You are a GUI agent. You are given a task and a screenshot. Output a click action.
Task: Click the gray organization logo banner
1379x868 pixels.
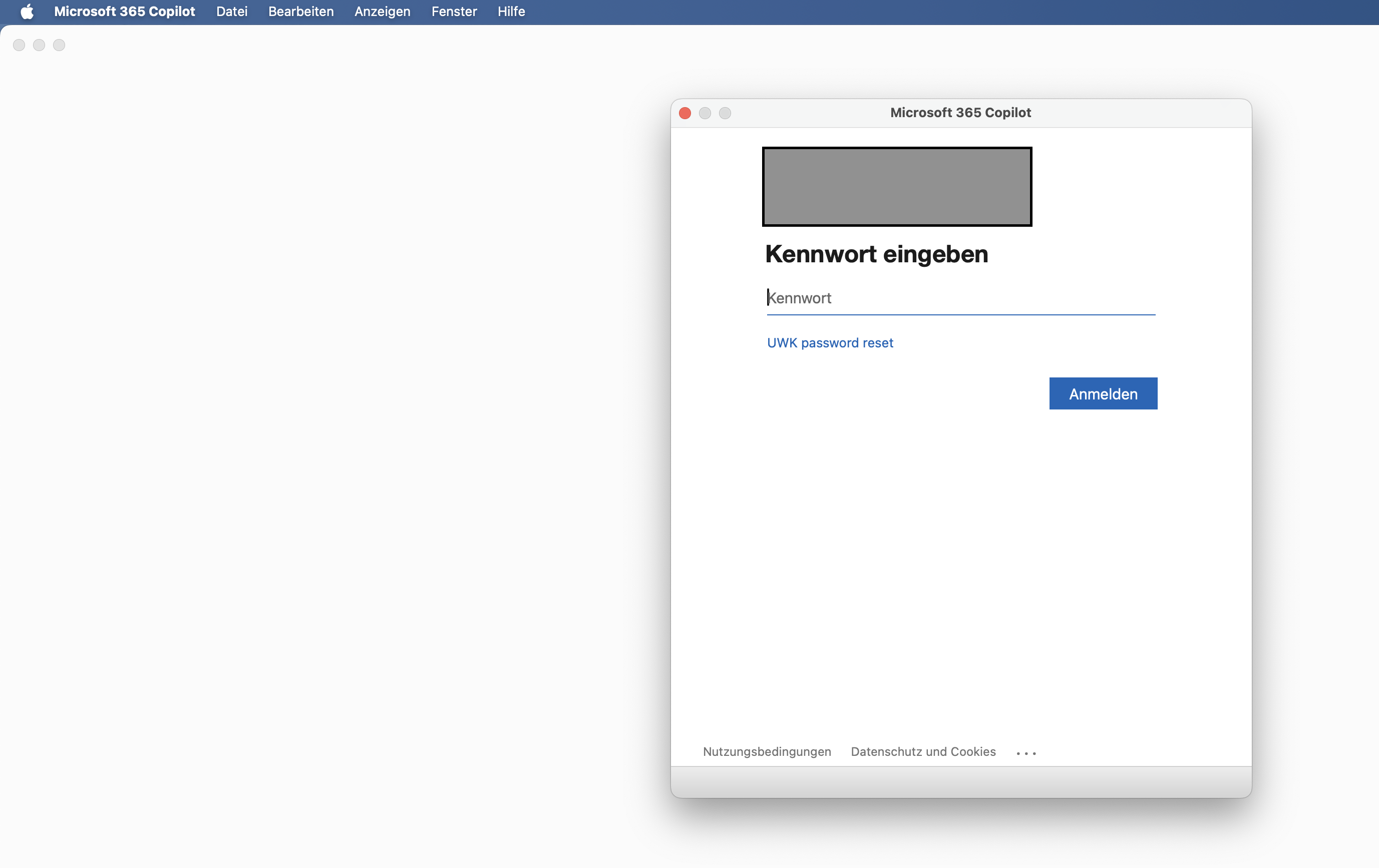point(896,186)
